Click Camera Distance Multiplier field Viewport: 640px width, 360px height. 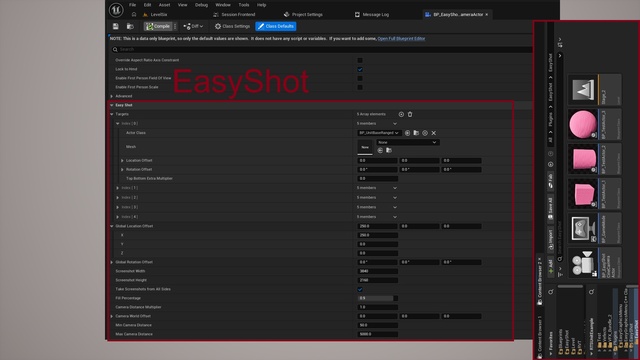click(378, 307)
